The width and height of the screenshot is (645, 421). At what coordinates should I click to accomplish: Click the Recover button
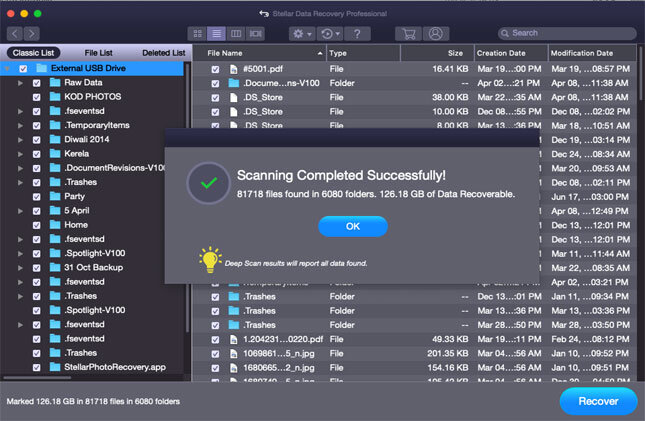pyautogui.click(x=597, y=401)
